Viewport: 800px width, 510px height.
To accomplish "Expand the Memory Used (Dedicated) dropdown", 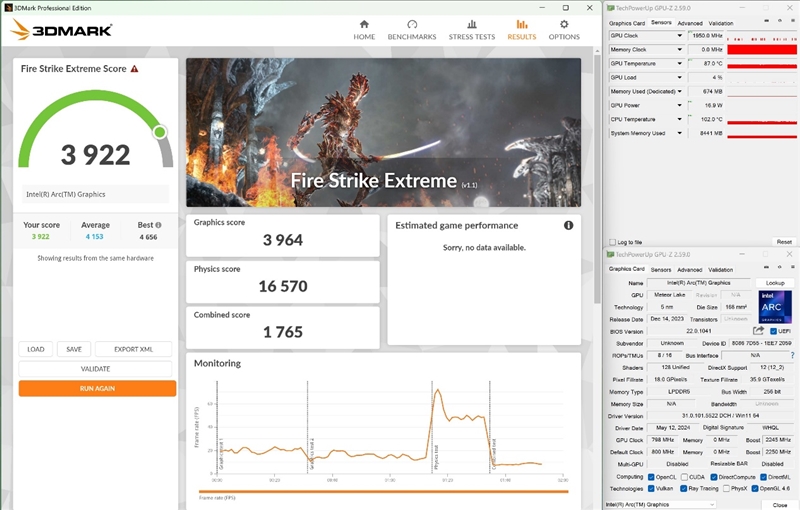I will tap(680, 91).
